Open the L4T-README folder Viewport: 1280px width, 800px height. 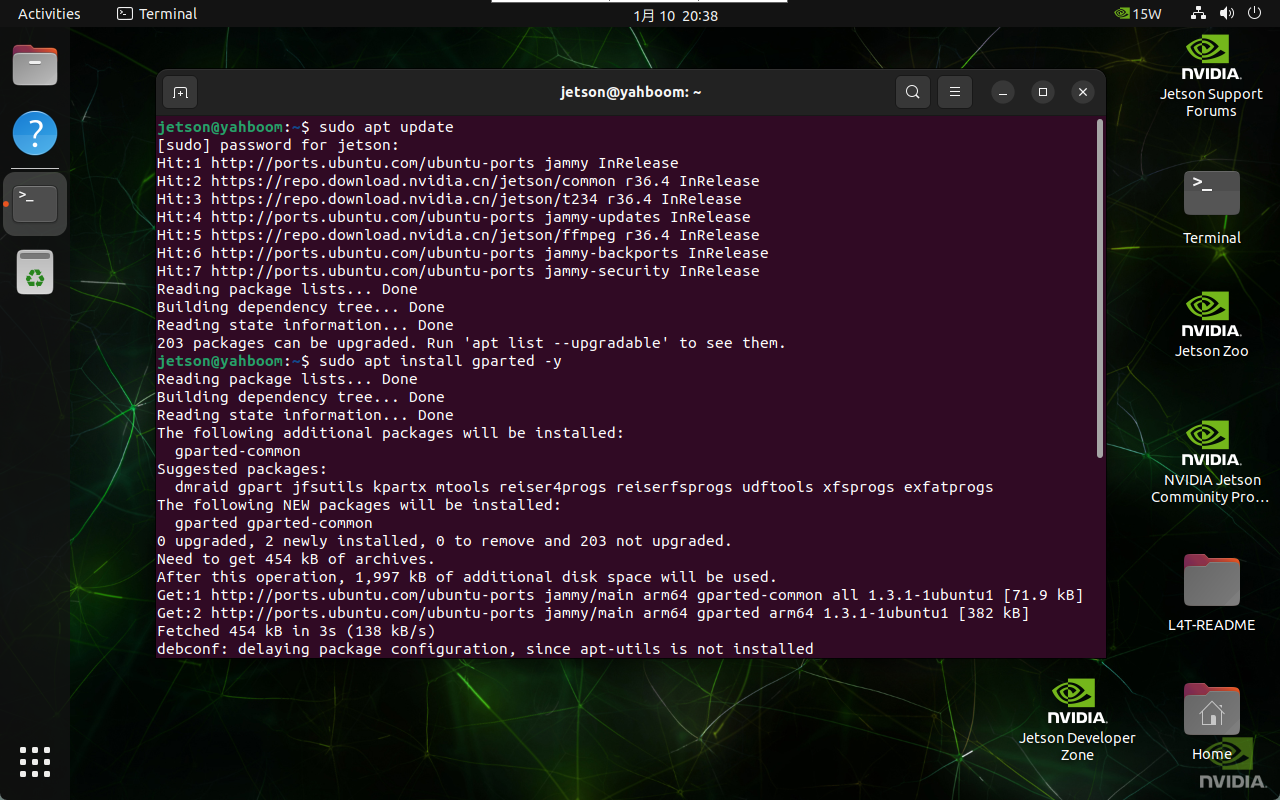coord(1211,590)
